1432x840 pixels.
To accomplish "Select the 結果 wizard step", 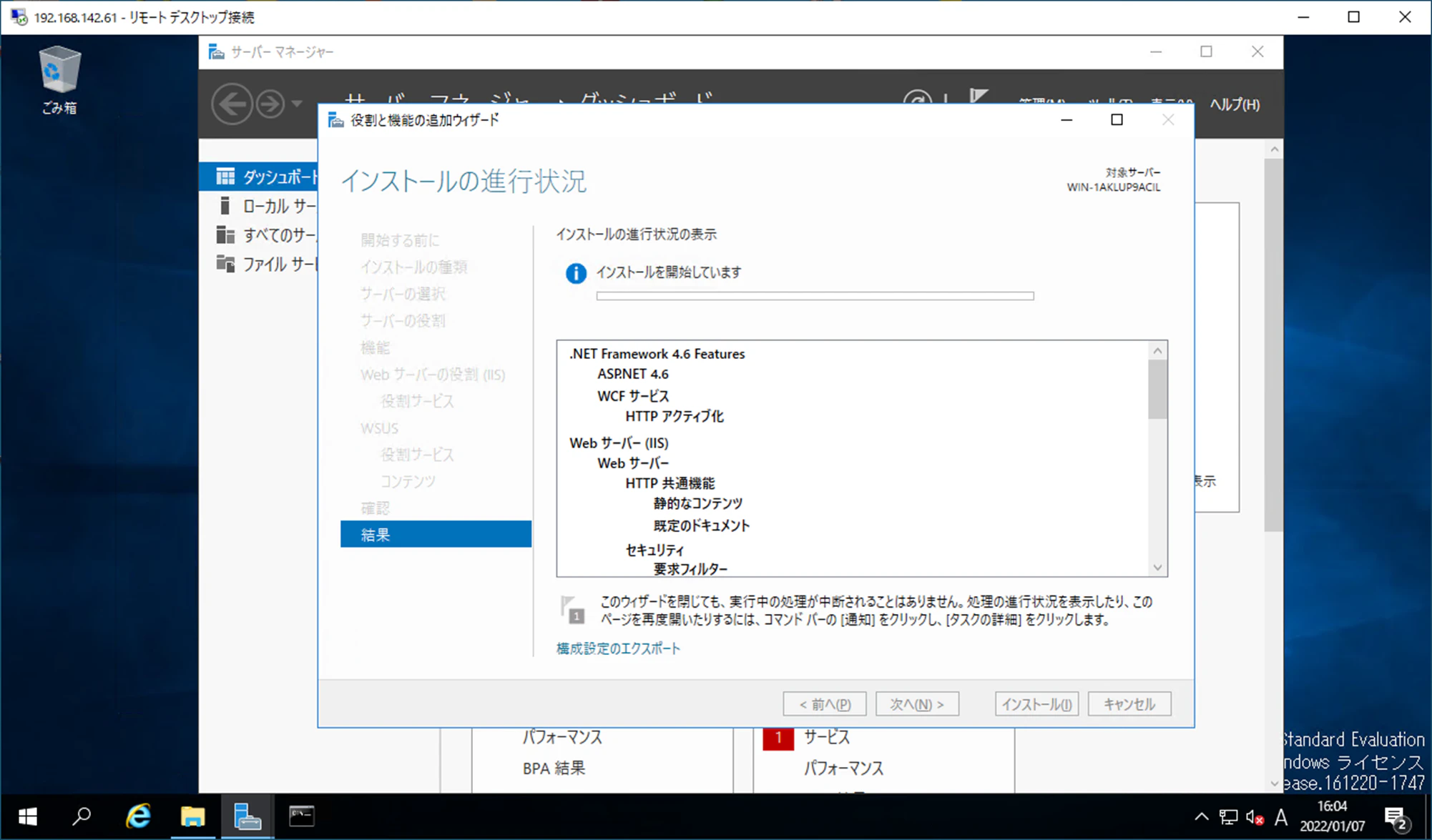I will click(x=436, y=535).
